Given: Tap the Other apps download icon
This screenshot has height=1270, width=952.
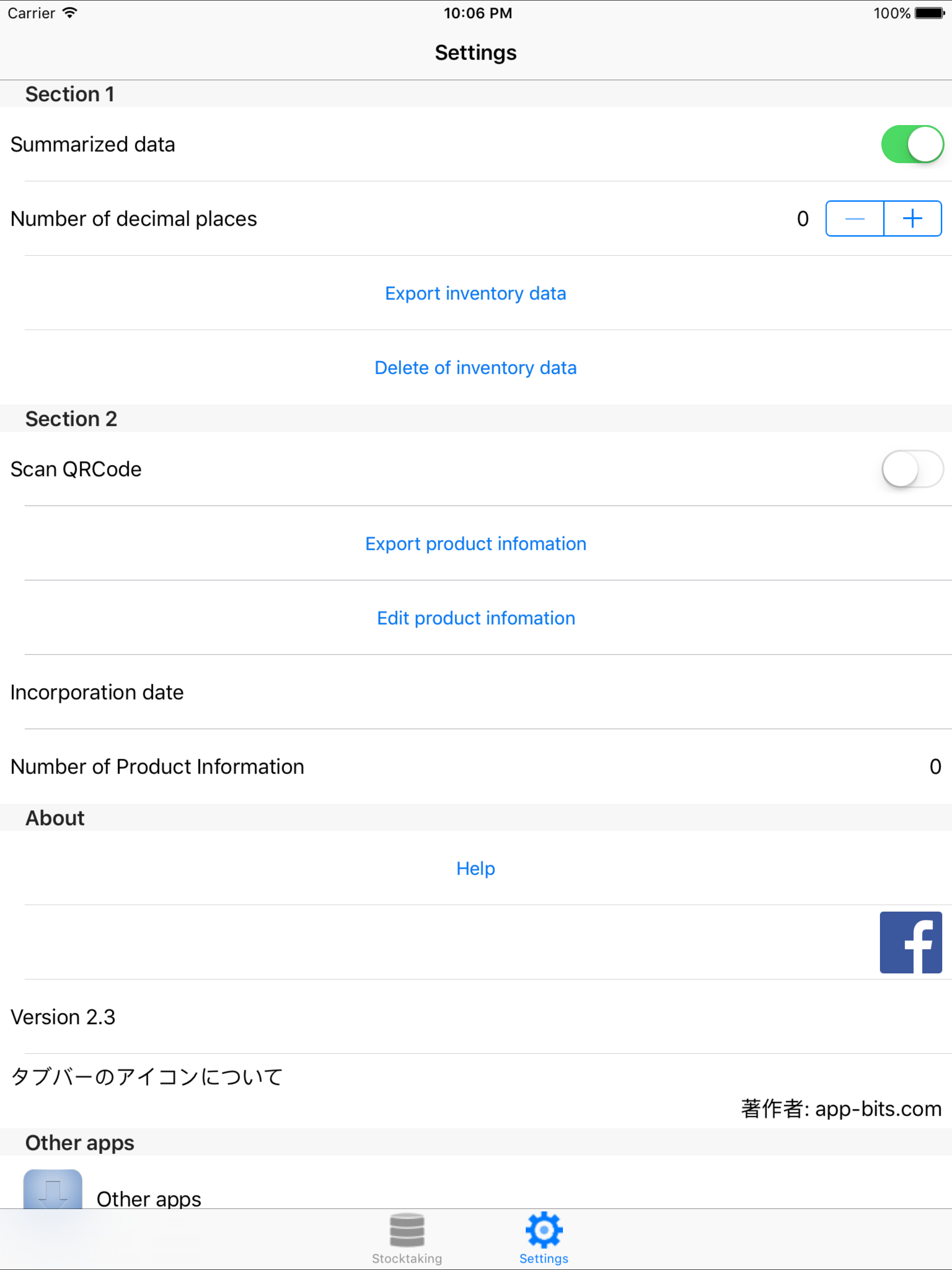Looking at the screenshot, I should (x=53, y=1189).
